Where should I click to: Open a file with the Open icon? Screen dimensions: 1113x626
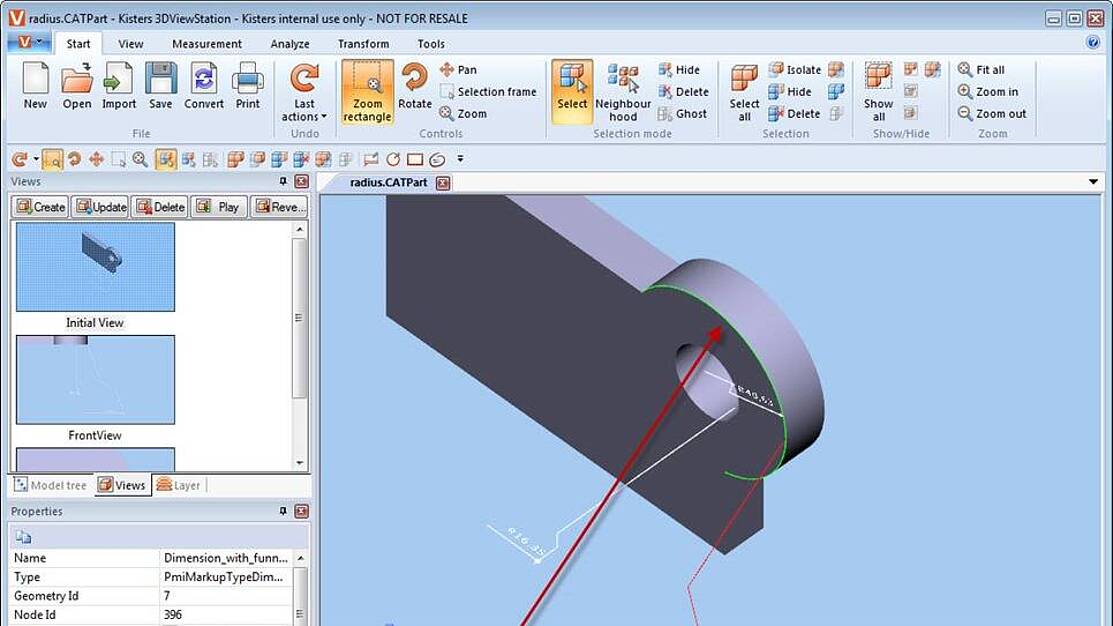coord(77,85)
